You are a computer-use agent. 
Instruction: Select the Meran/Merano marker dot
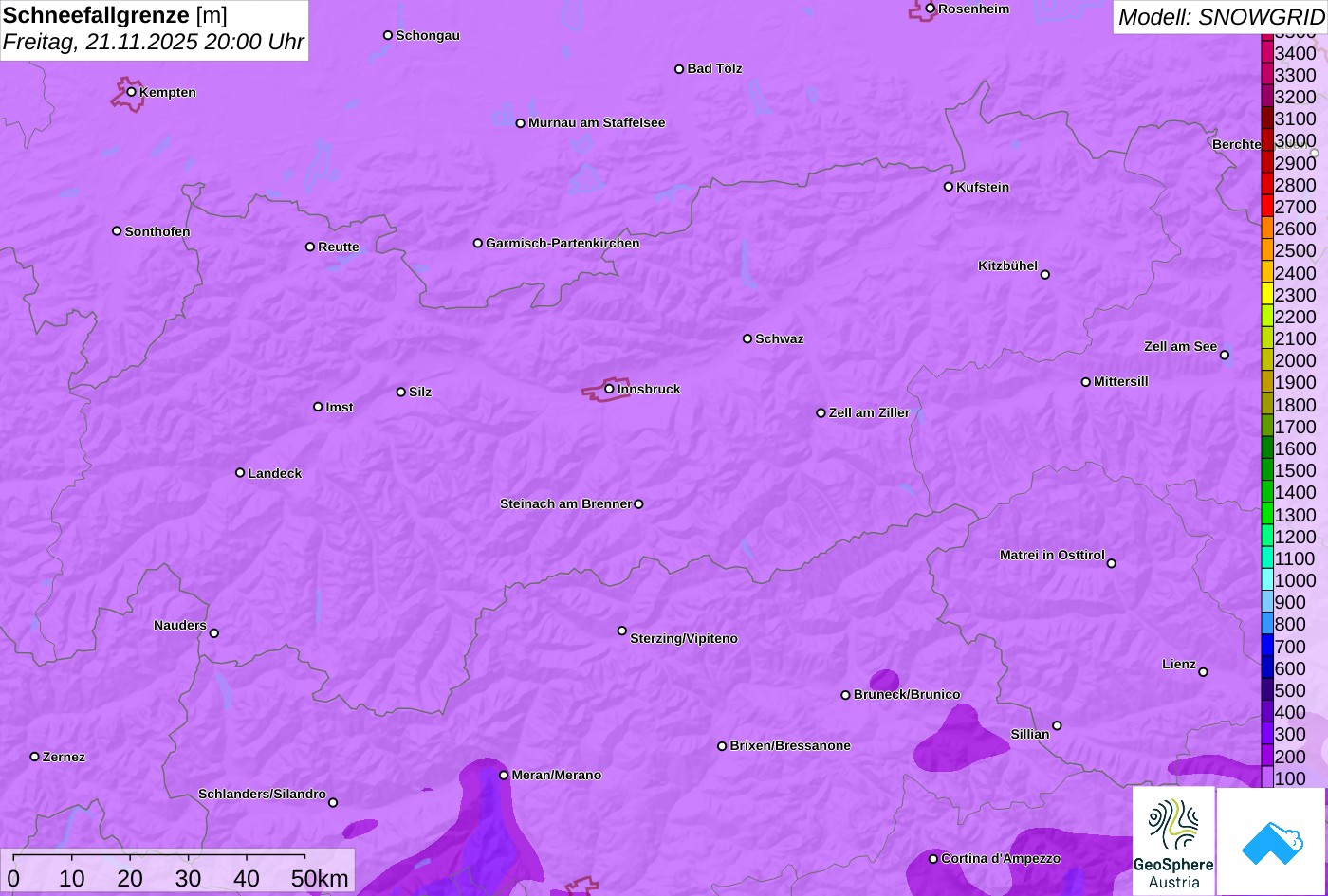tap(504, 775)
